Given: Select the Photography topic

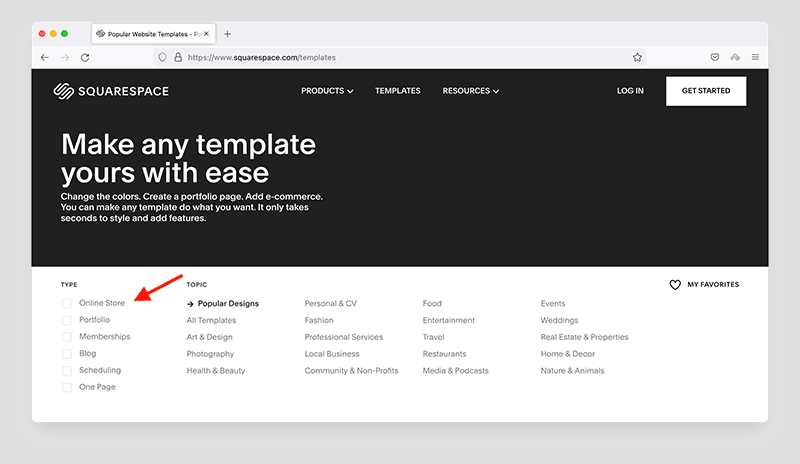Looking at the screenshot, I should pos(210,354).
